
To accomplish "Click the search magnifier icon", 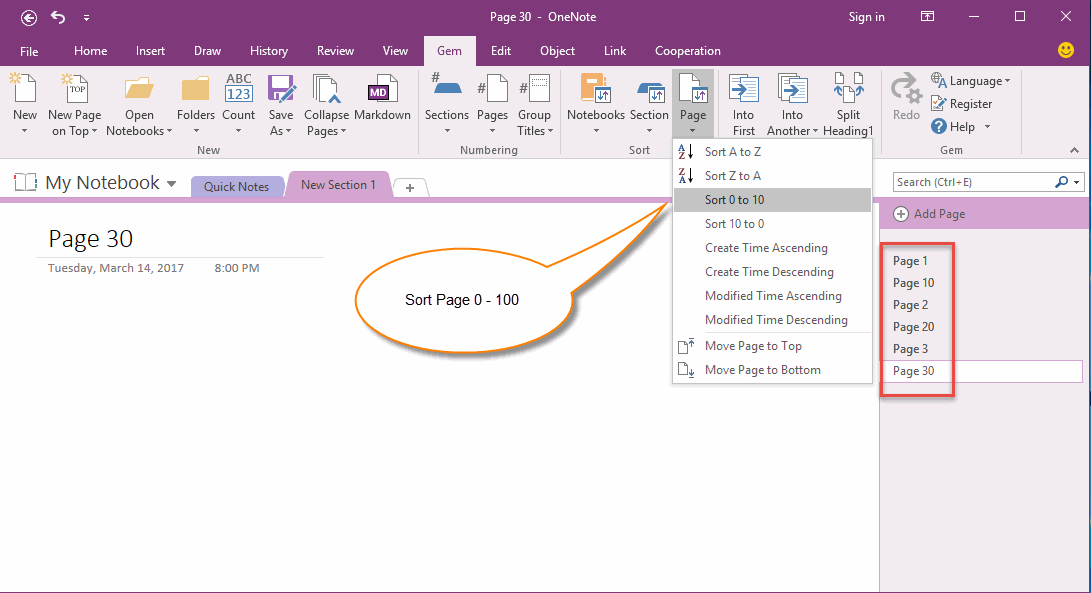I will click(x=1061, y=182).
